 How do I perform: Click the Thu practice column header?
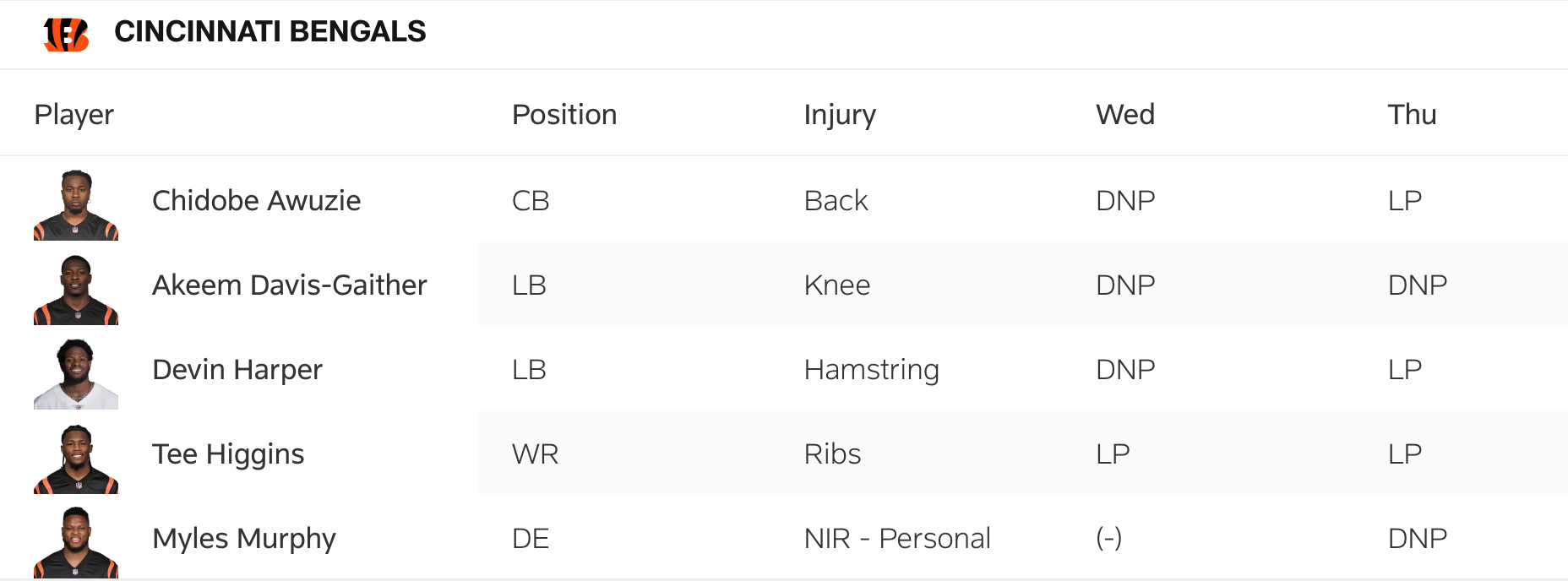coord(1412,115)
